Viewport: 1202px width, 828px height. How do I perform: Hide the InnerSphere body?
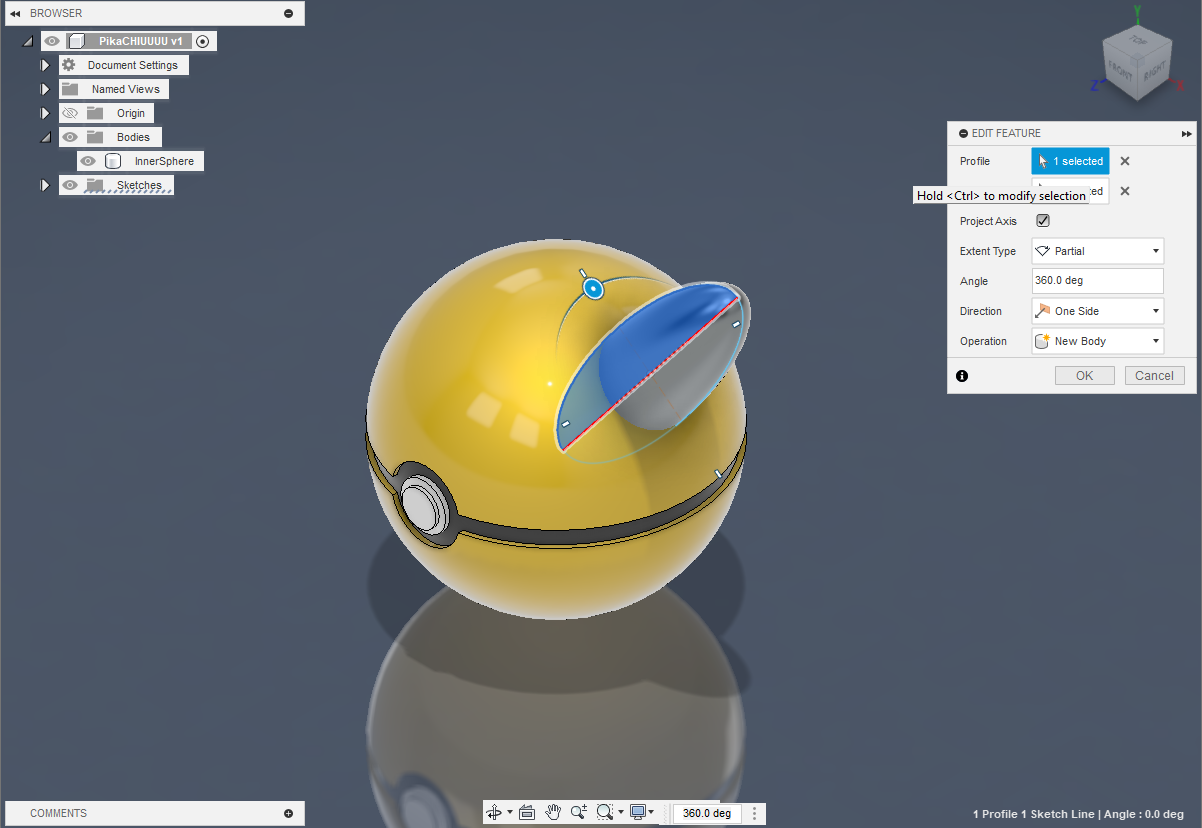88,161
